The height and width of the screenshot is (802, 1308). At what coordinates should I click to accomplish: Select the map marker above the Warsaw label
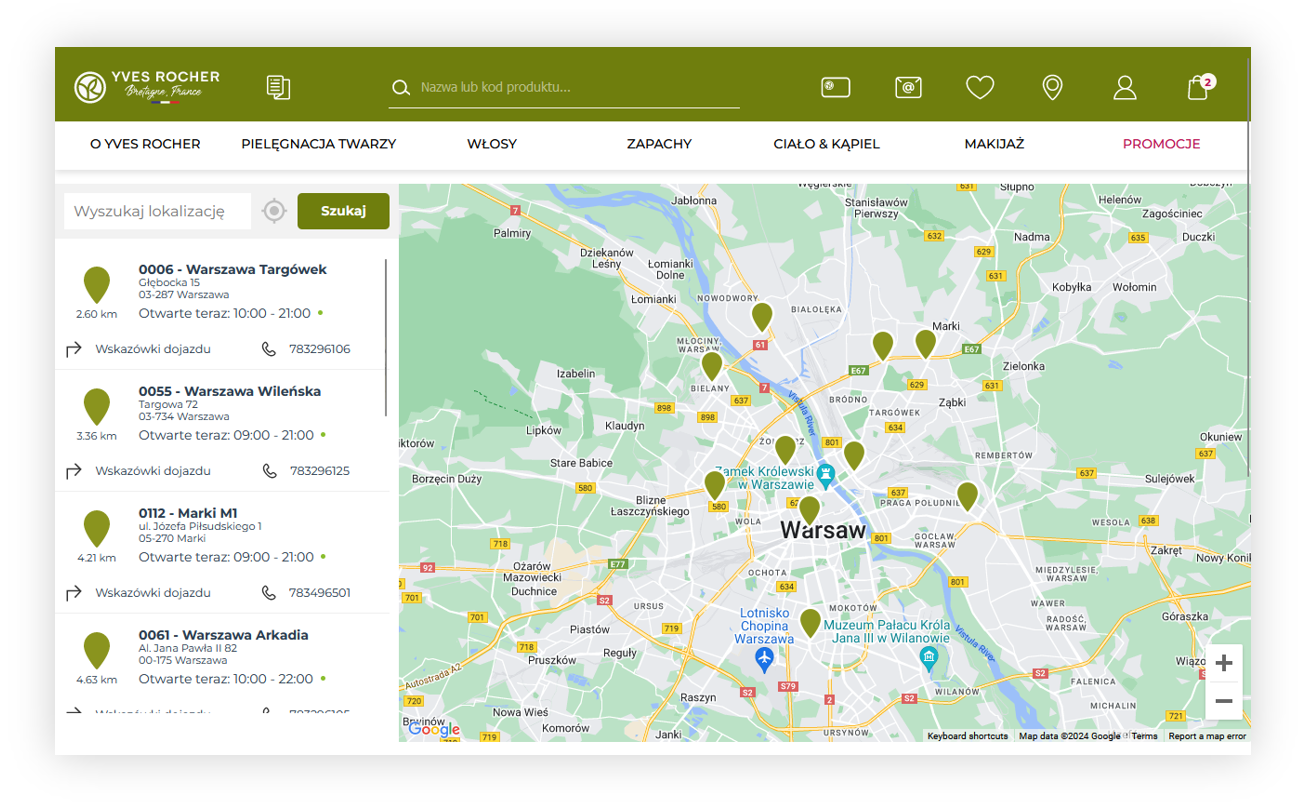point(809,510)
